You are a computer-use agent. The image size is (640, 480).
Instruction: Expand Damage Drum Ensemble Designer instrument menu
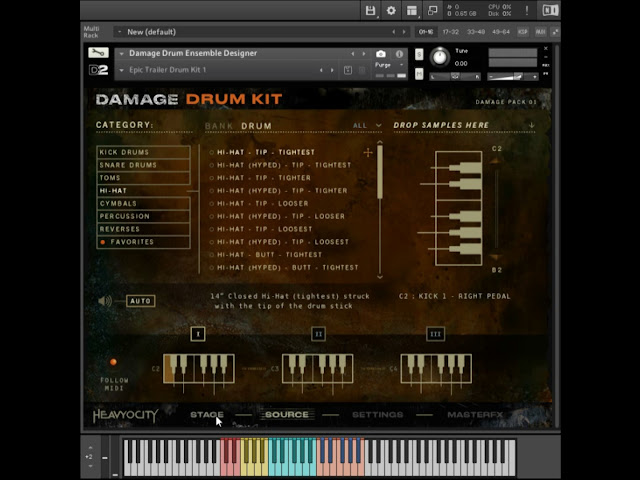[x=122, y=53]
